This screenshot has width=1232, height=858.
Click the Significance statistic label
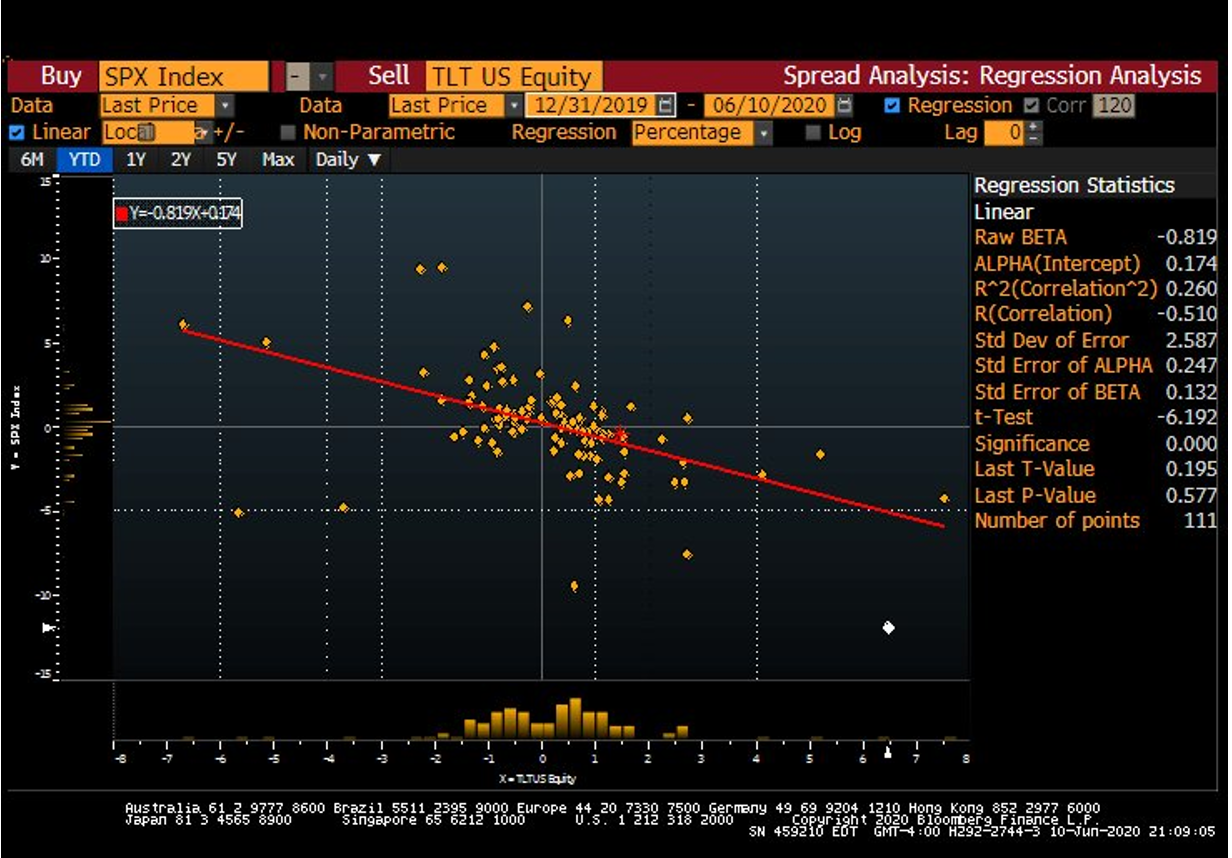[x=1032, y=444]
